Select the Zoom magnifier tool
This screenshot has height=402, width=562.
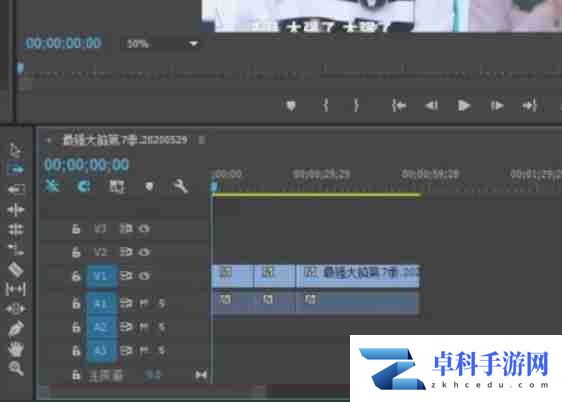[x=16, y=368]
